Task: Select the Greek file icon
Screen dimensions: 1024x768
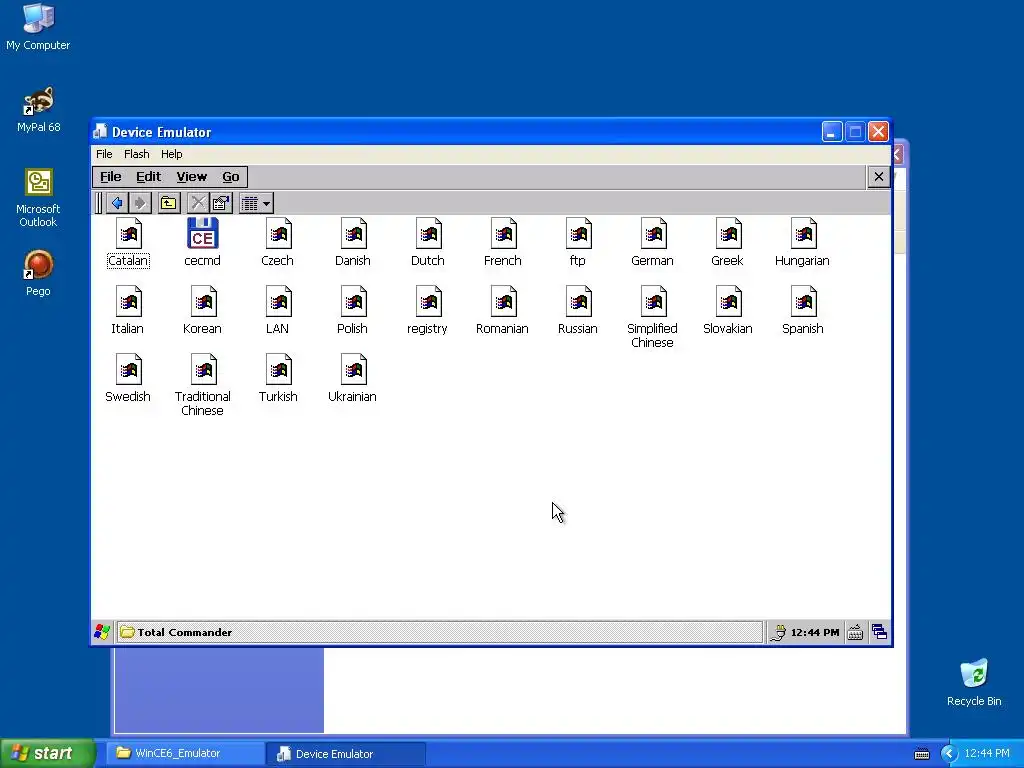Action: [728, 234]
